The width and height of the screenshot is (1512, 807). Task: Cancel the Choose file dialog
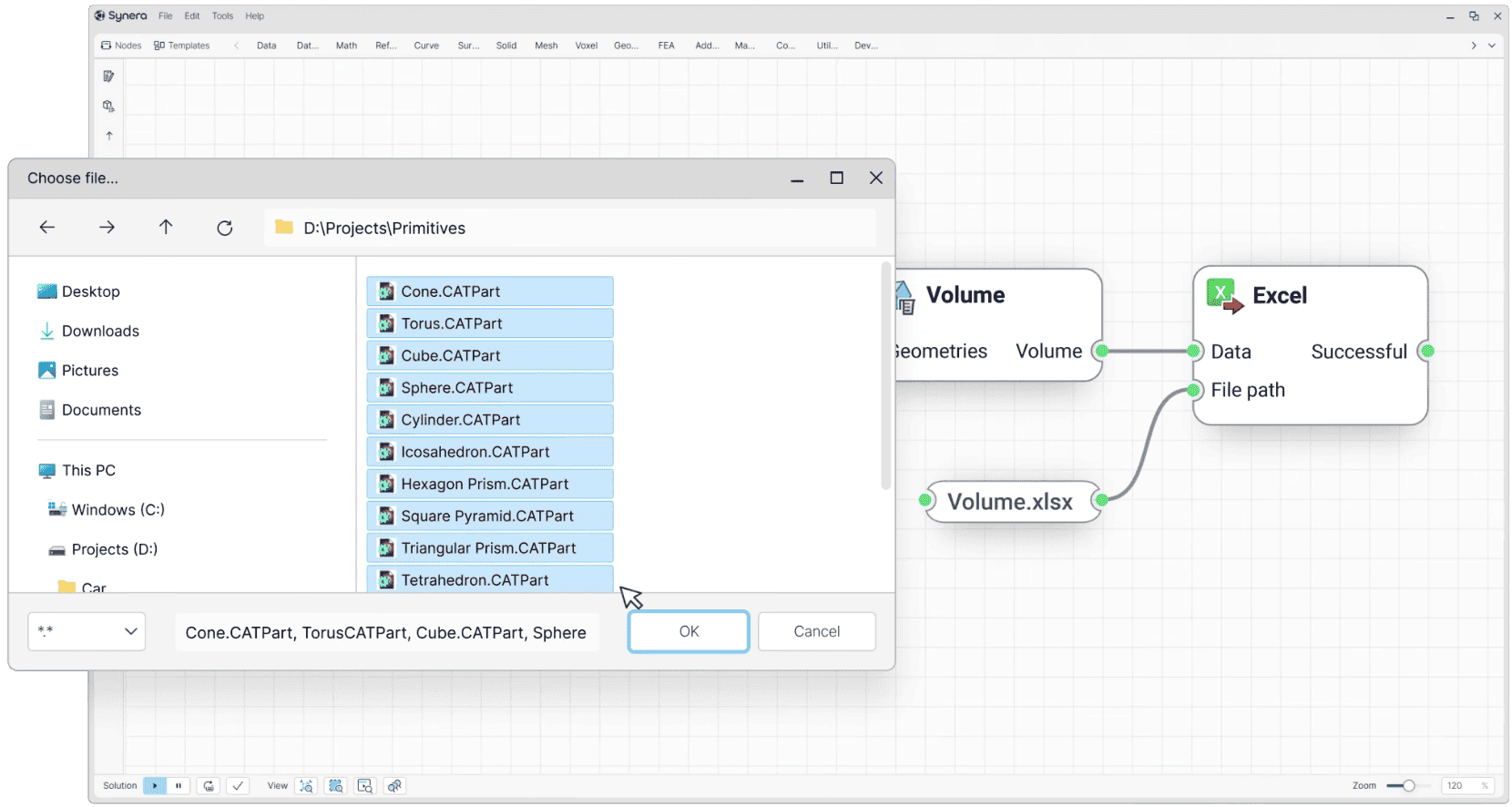[817, 631]
